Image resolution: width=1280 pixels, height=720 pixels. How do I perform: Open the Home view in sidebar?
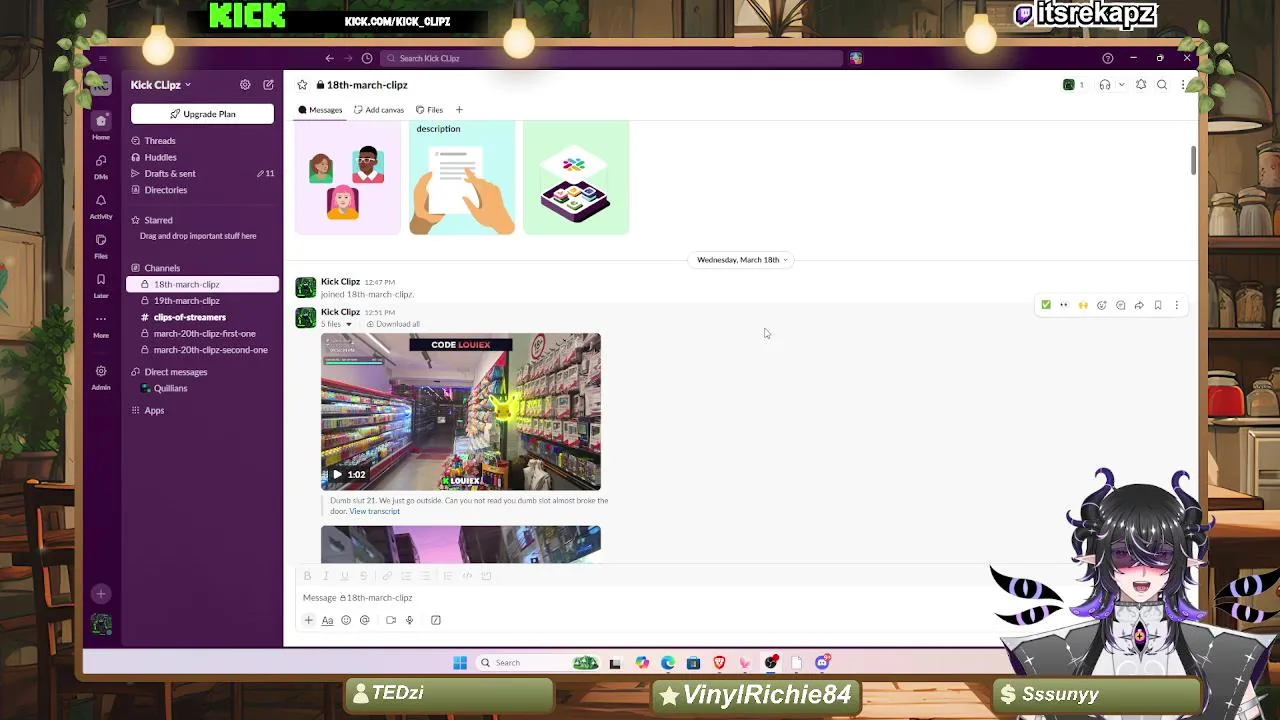click(x=101, y=125)
